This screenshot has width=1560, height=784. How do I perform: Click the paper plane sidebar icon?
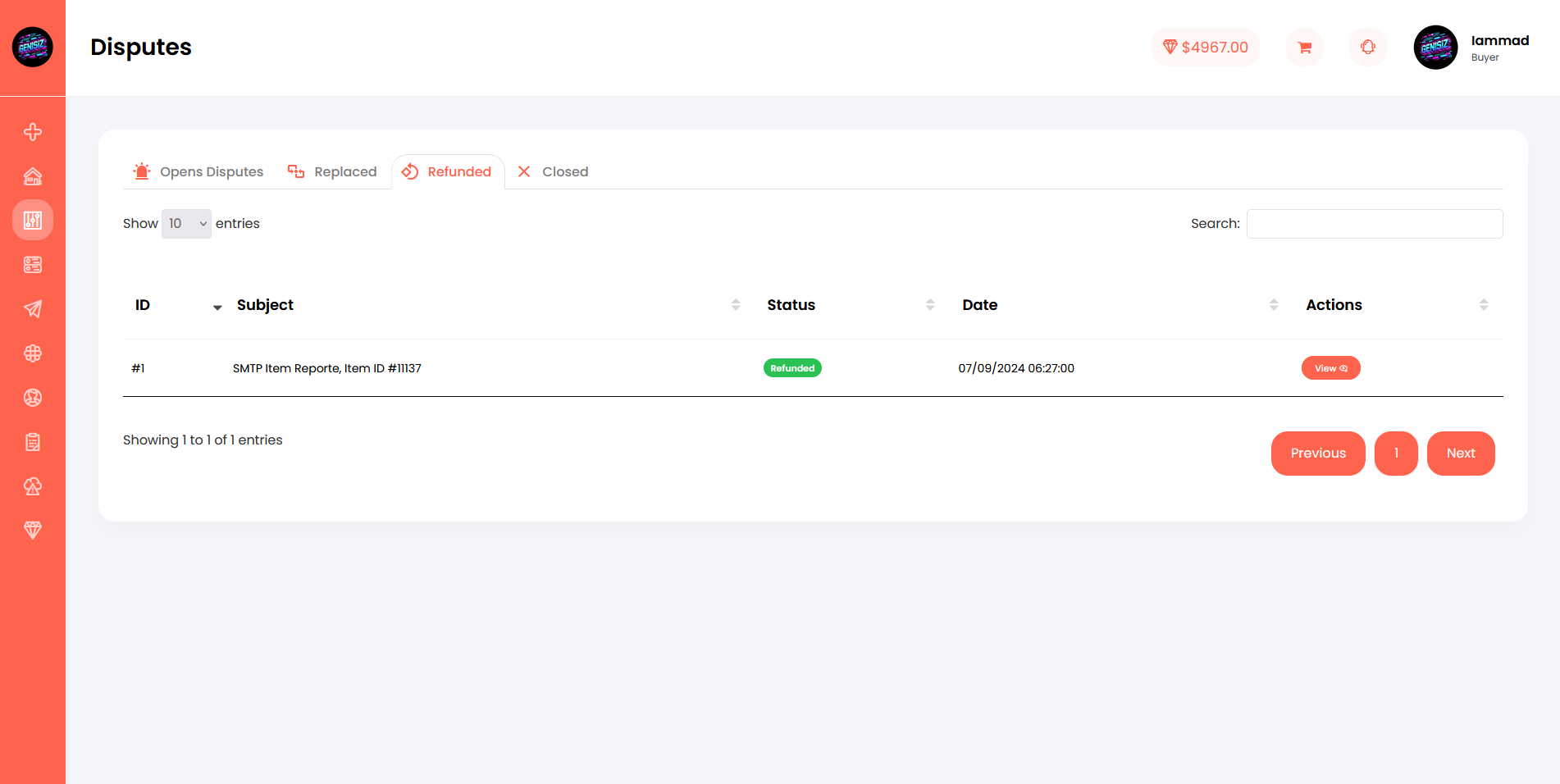coord(33,309)
